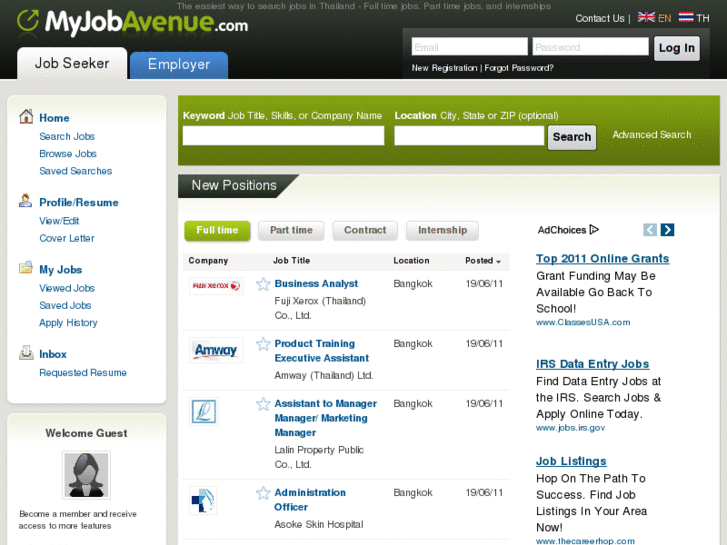Click the Asoke Skin Hospital logo

[x=203, y=501]
